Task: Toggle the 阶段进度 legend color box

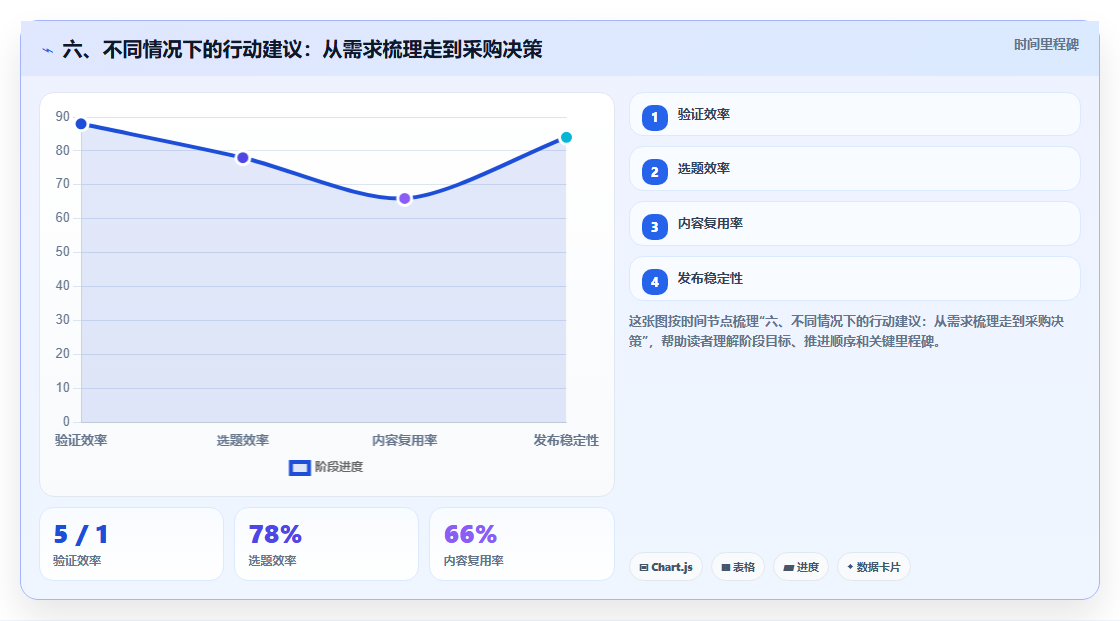Action: (x=299, y=467)
